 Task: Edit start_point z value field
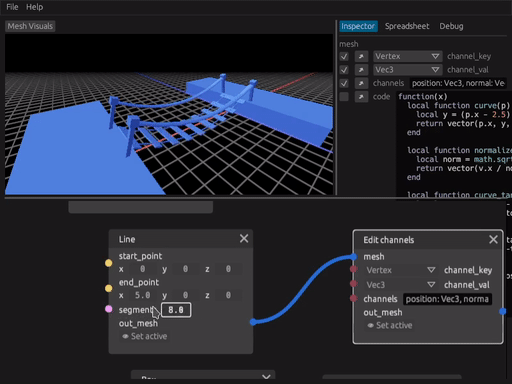pyautogui.click(x=228, y=269)
